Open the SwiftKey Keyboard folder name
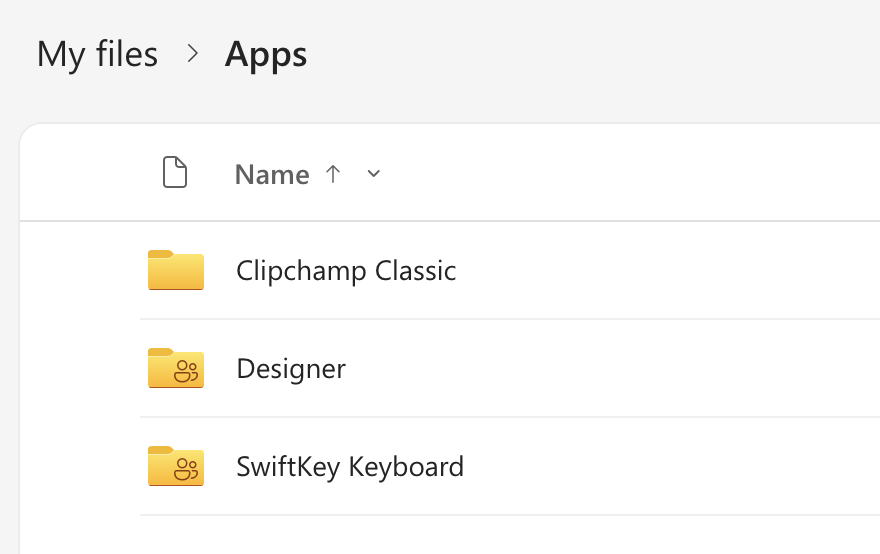This screenshot has height=554, width=880. point(350,467)
